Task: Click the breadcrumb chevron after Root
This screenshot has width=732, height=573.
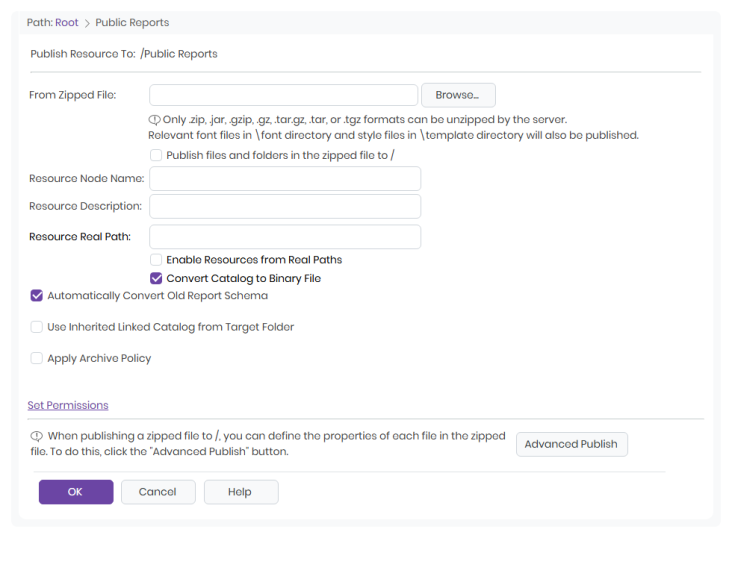Action: coord(87,23)
